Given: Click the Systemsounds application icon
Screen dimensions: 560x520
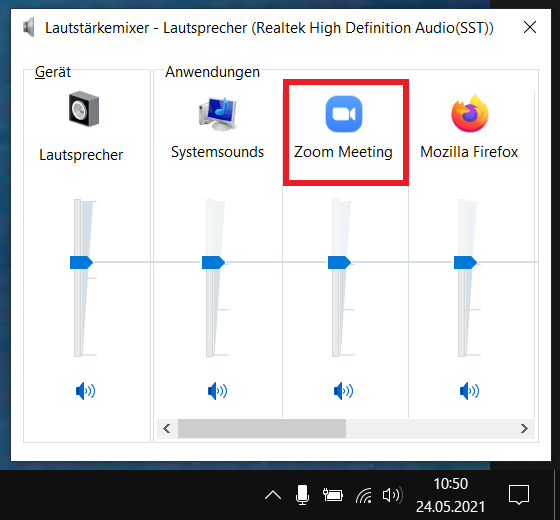Looking at the screenshot, I should point(218,114).
